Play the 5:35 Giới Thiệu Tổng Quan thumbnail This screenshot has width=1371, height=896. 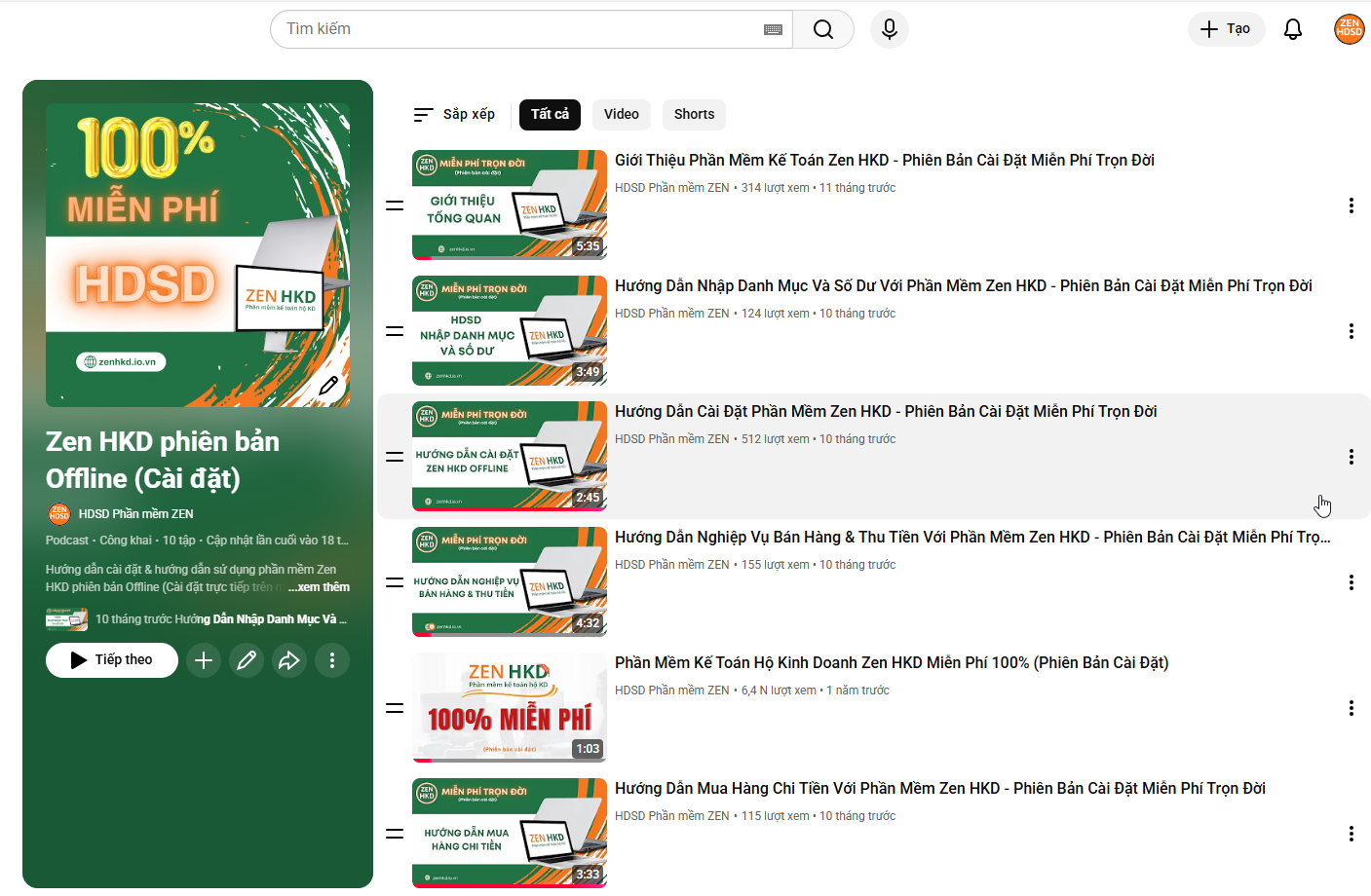(x=510, y=205)
